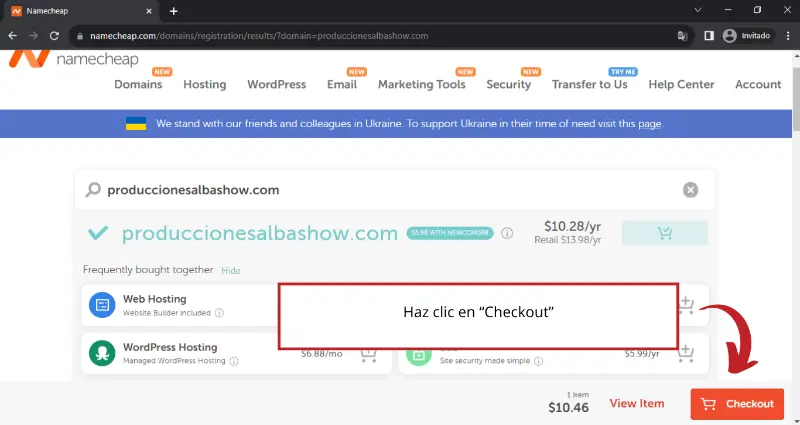Screen dimensions: 800x425
Task: Click the produccionesalbashow.com result name
Action: pos(260,233)
